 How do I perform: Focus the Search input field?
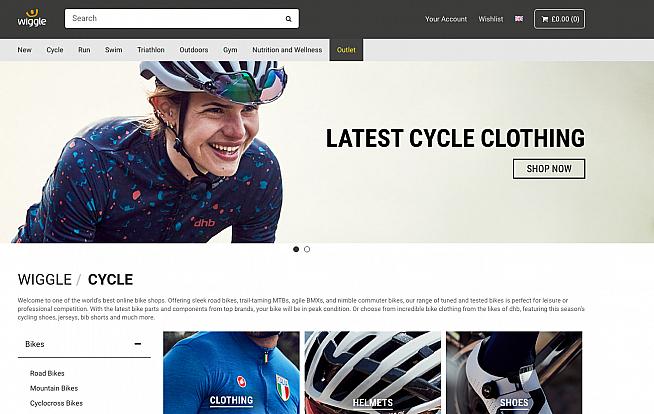(x=175, y=19)
